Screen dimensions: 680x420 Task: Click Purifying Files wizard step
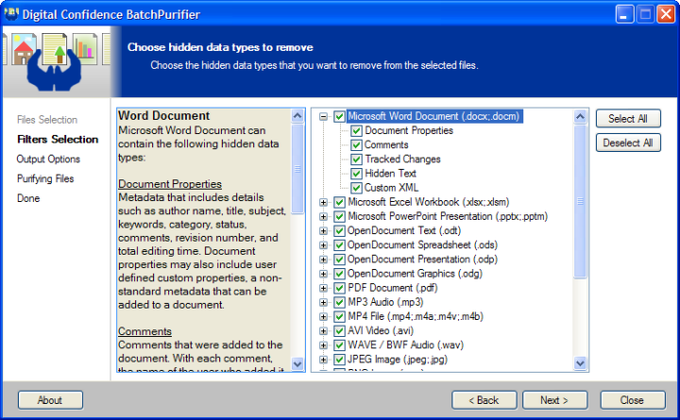coord(46,179)
